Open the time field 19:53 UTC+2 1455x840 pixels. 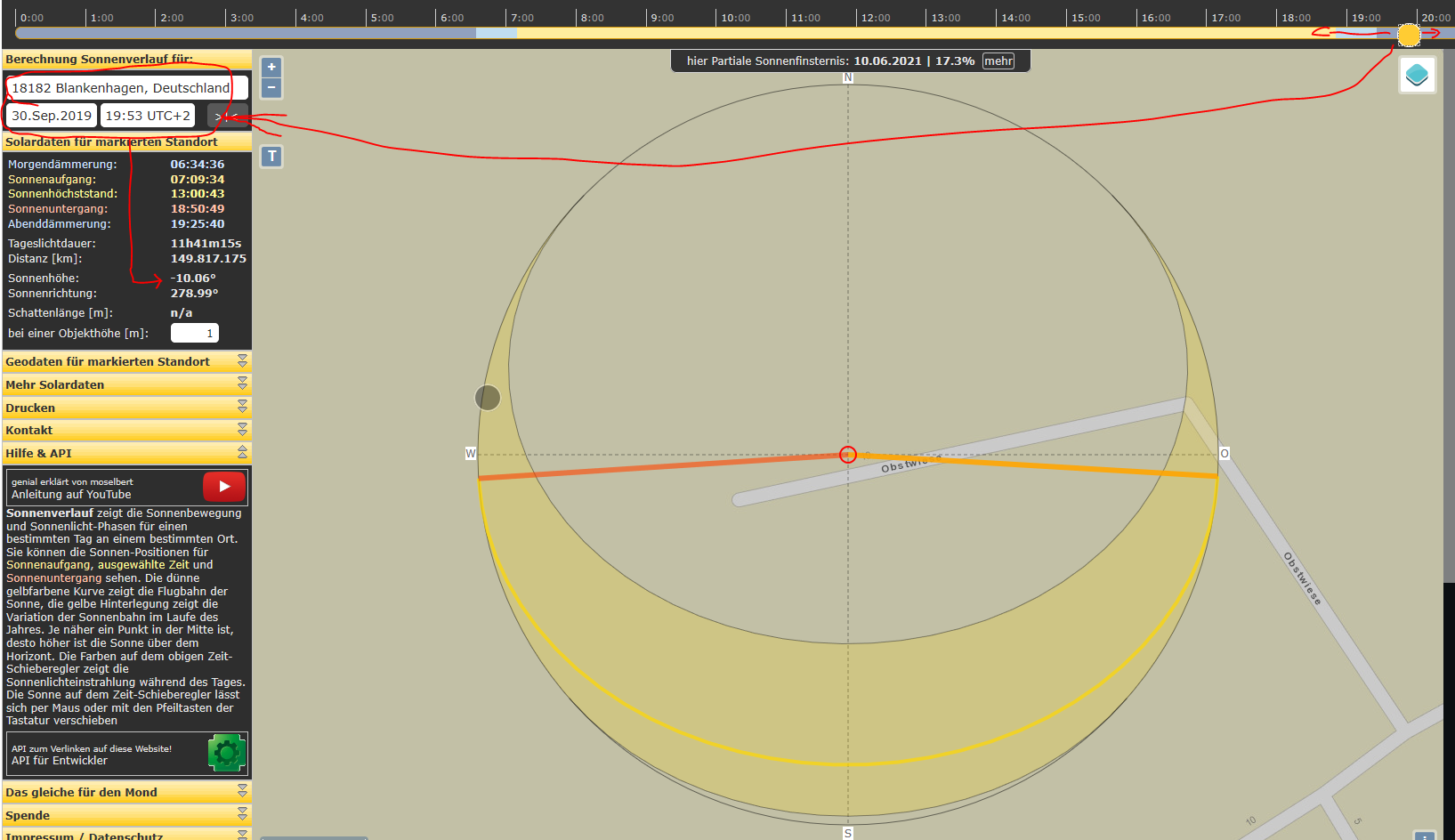click(x=148, y=116)
